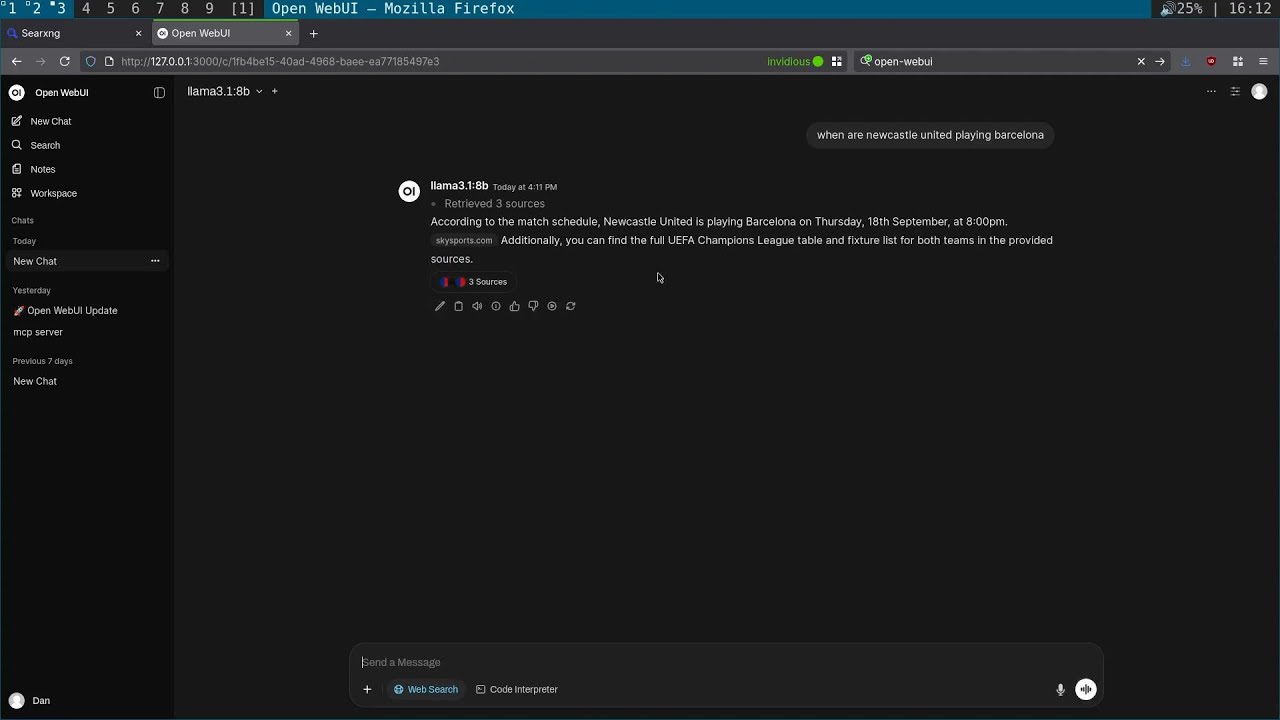Switch to workspace 1 in status bar
This screenshot has height=720, width=1280.
[11, 8]
